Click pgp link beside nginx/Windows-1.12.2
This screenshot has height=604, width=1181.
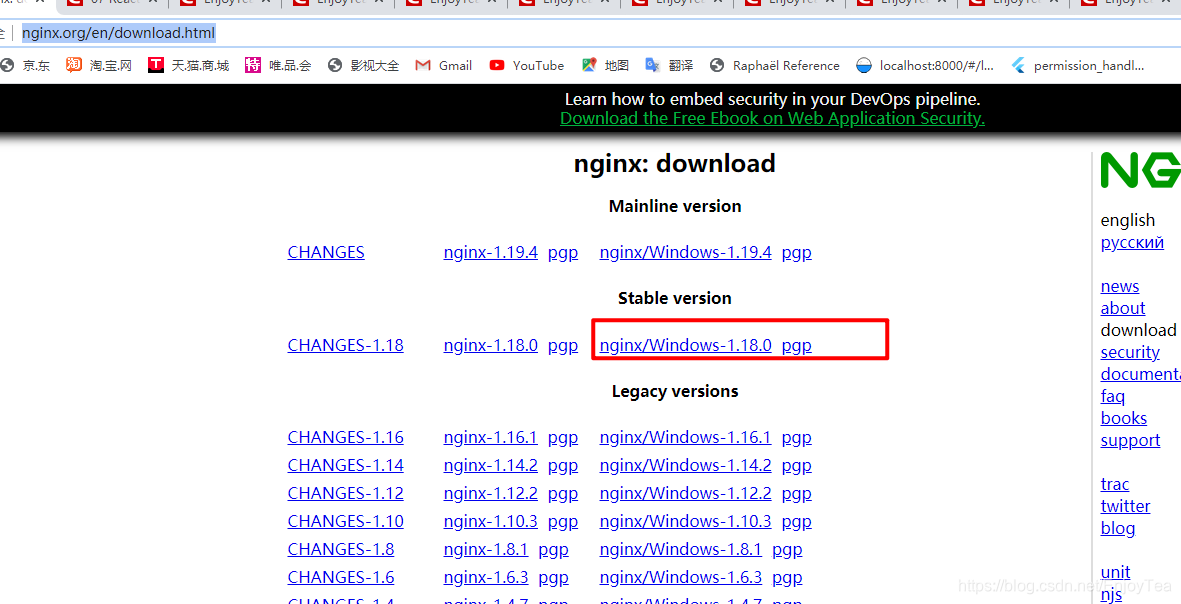797,493
